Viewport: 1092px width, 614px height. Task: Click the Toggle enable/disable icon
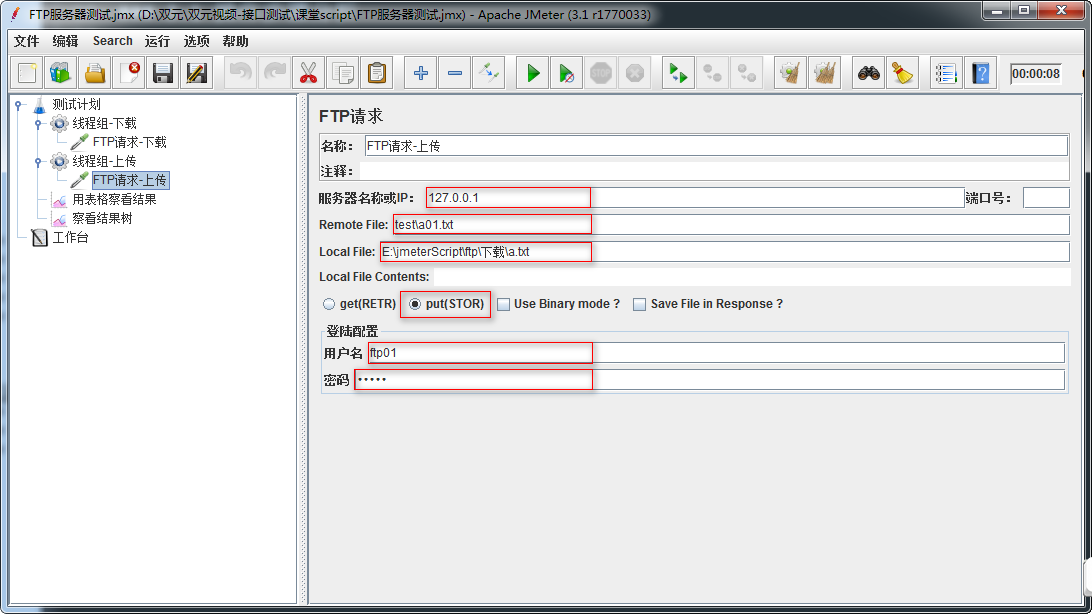pyautogui.click(x=489, y=73)
